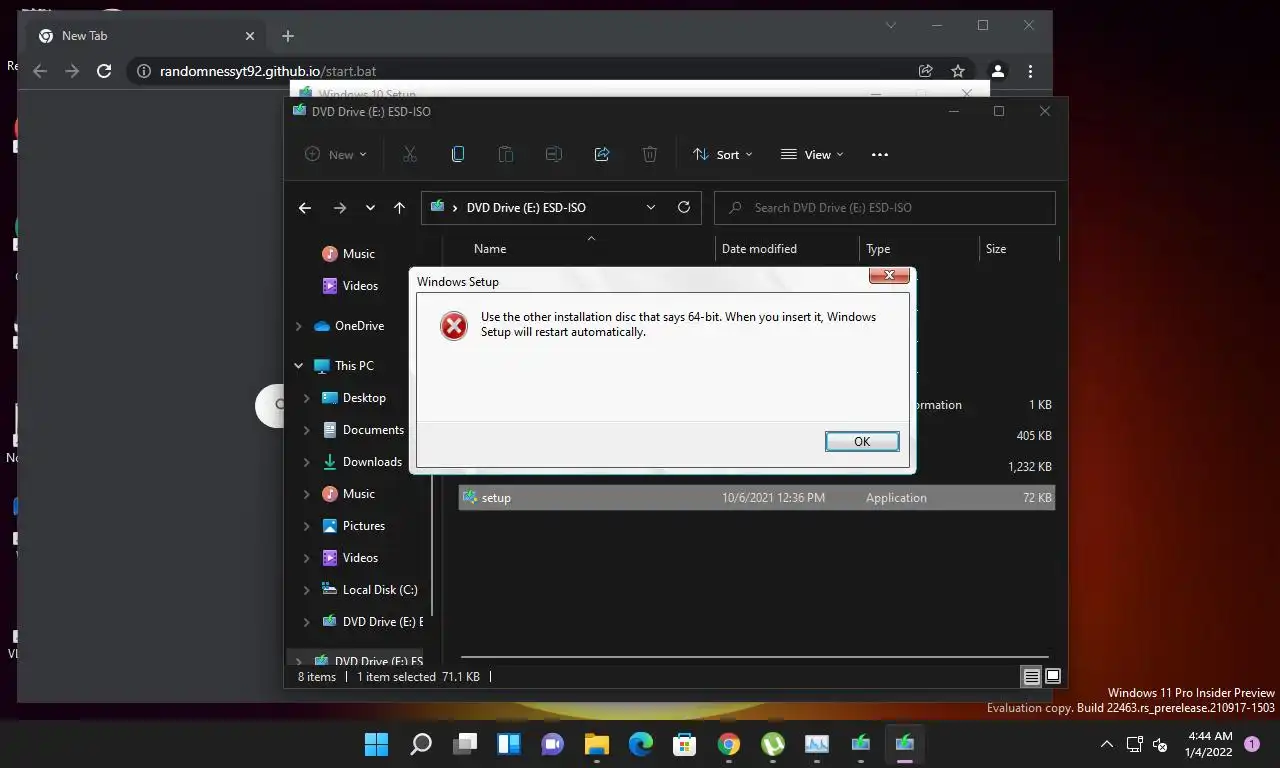This screenshot has height=768, width=1280.
Task: Open taskbar Search
Action: 421,744
